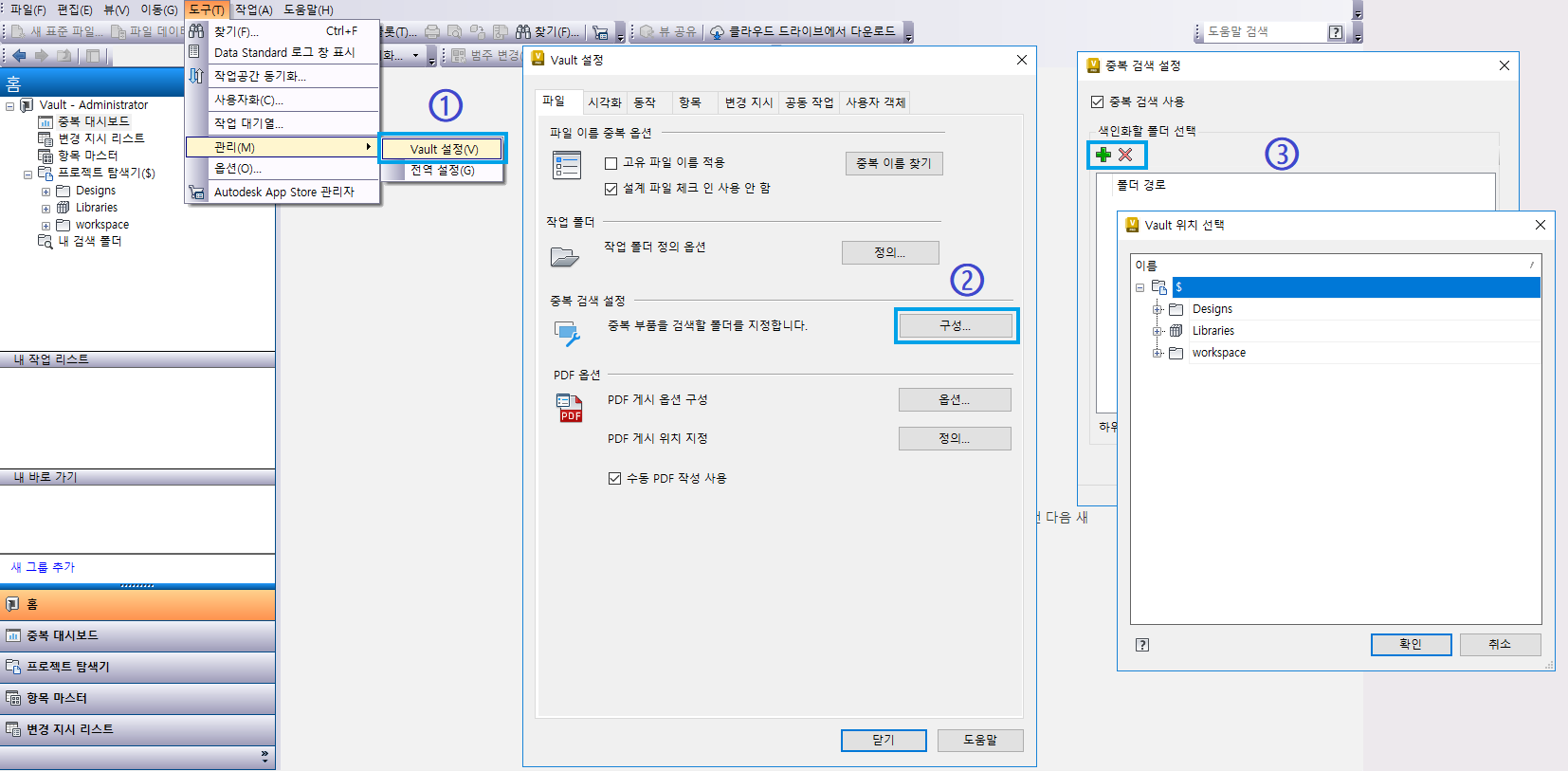
Task: Click the forward arrow in the toolbar
Action: click(41, 56)
